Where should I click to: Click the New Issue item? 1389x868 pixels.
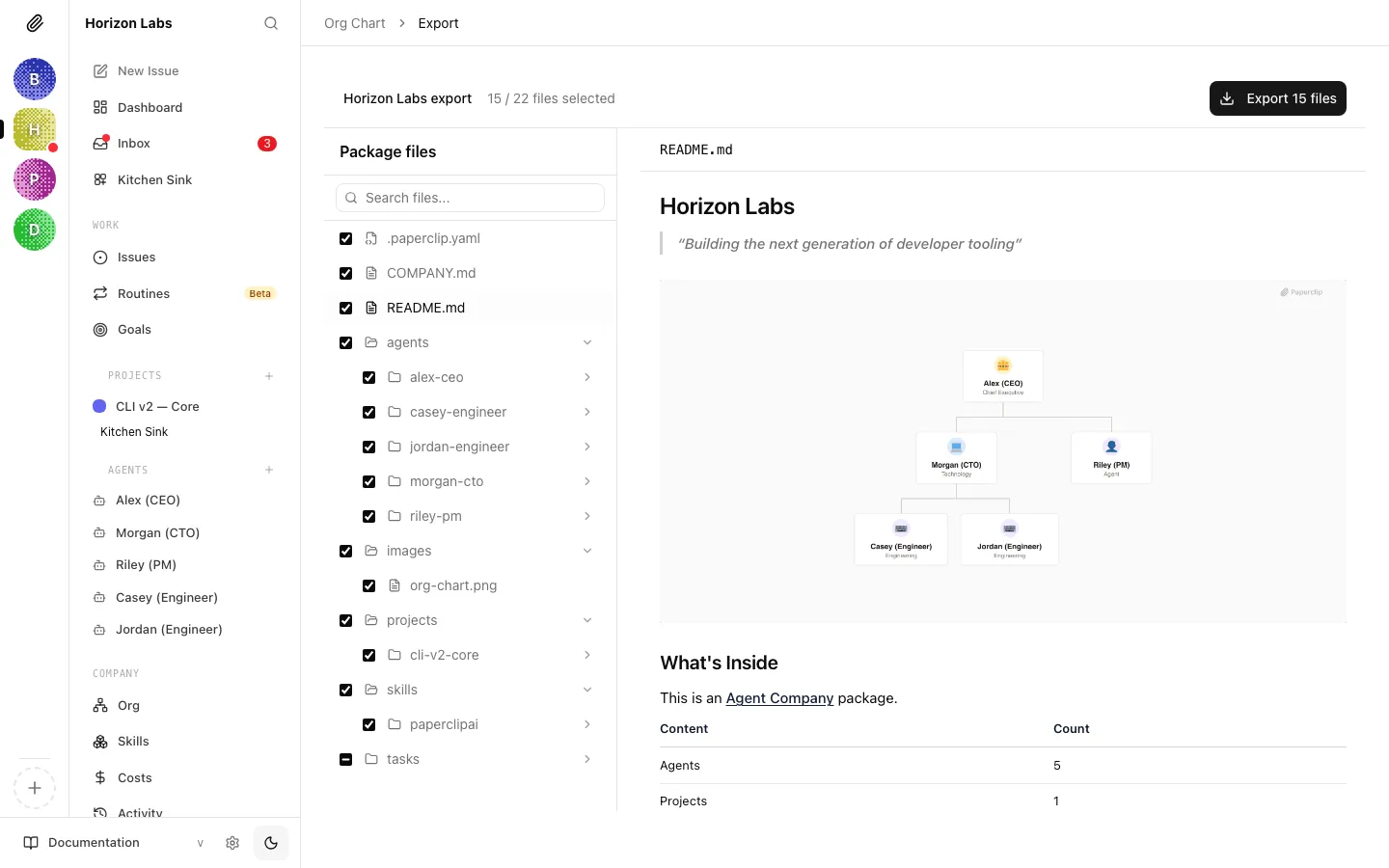pyautogui.click(x=185, y=70)
